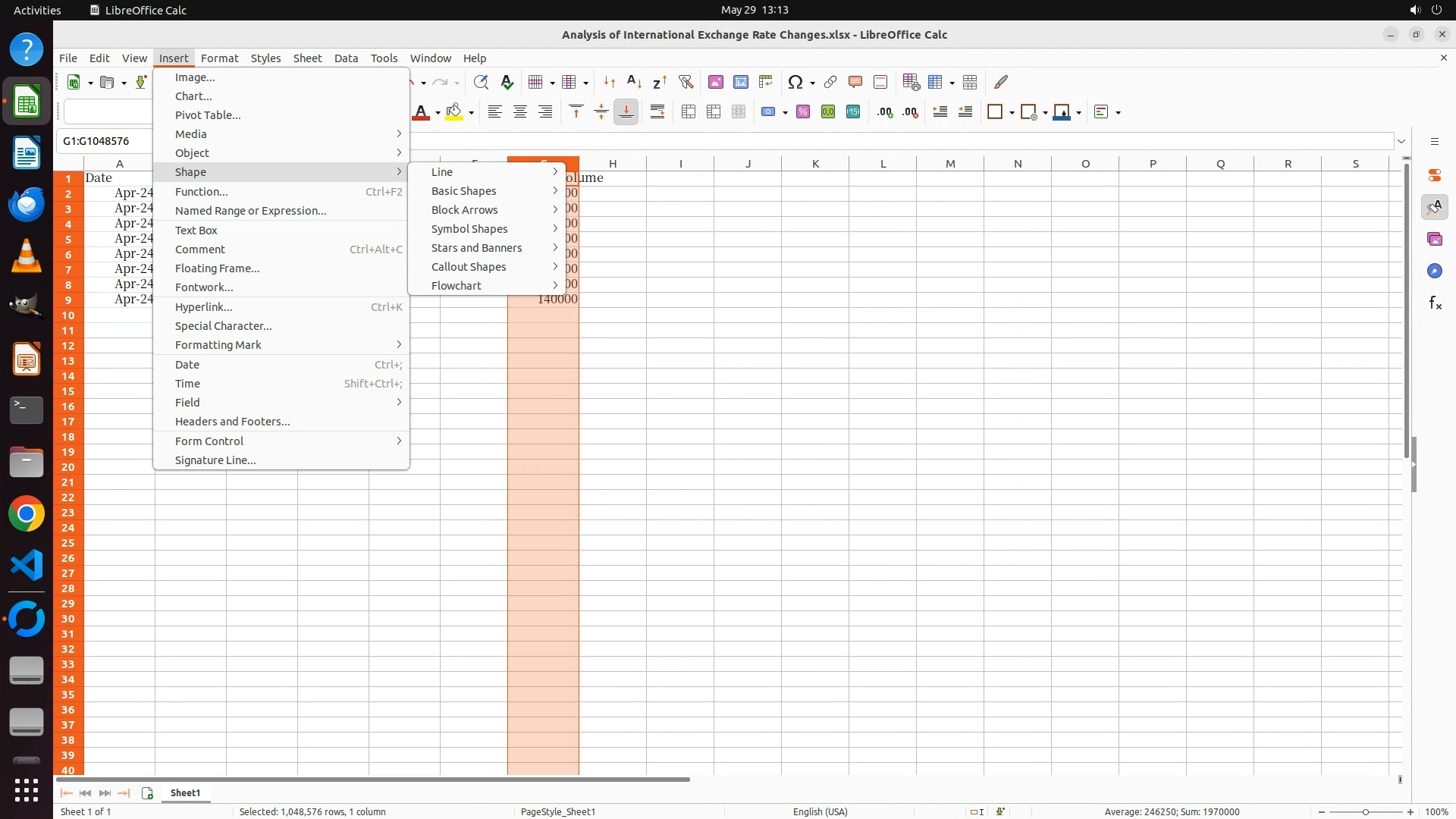Click the Format as Percent icon
Screen dimensions: 1456x819
803,112
